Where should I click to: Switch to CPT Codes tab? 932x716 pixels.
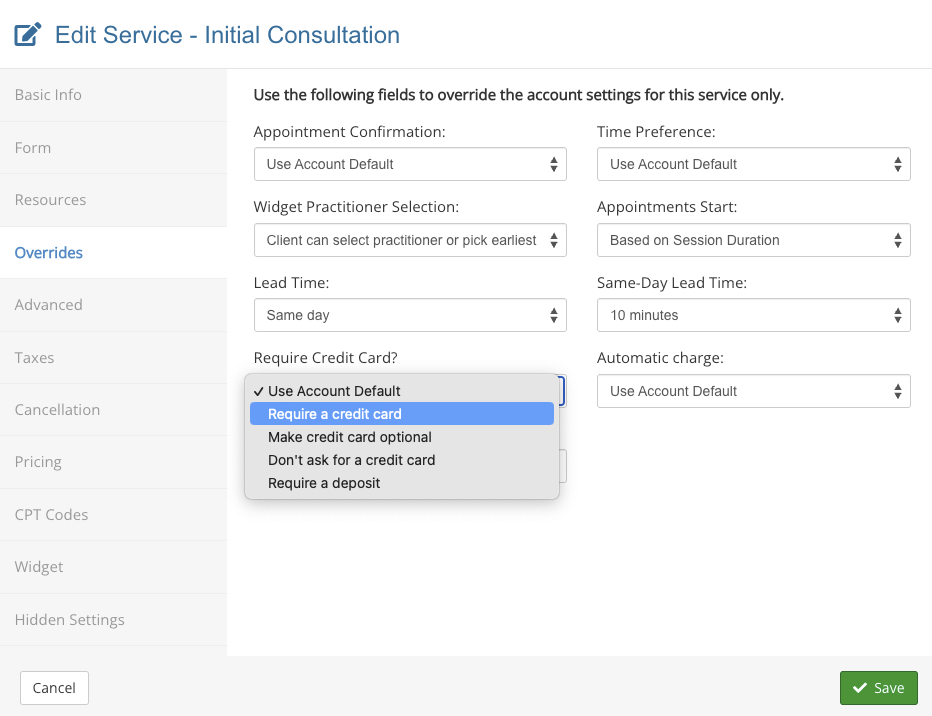[x=51, y=515]
